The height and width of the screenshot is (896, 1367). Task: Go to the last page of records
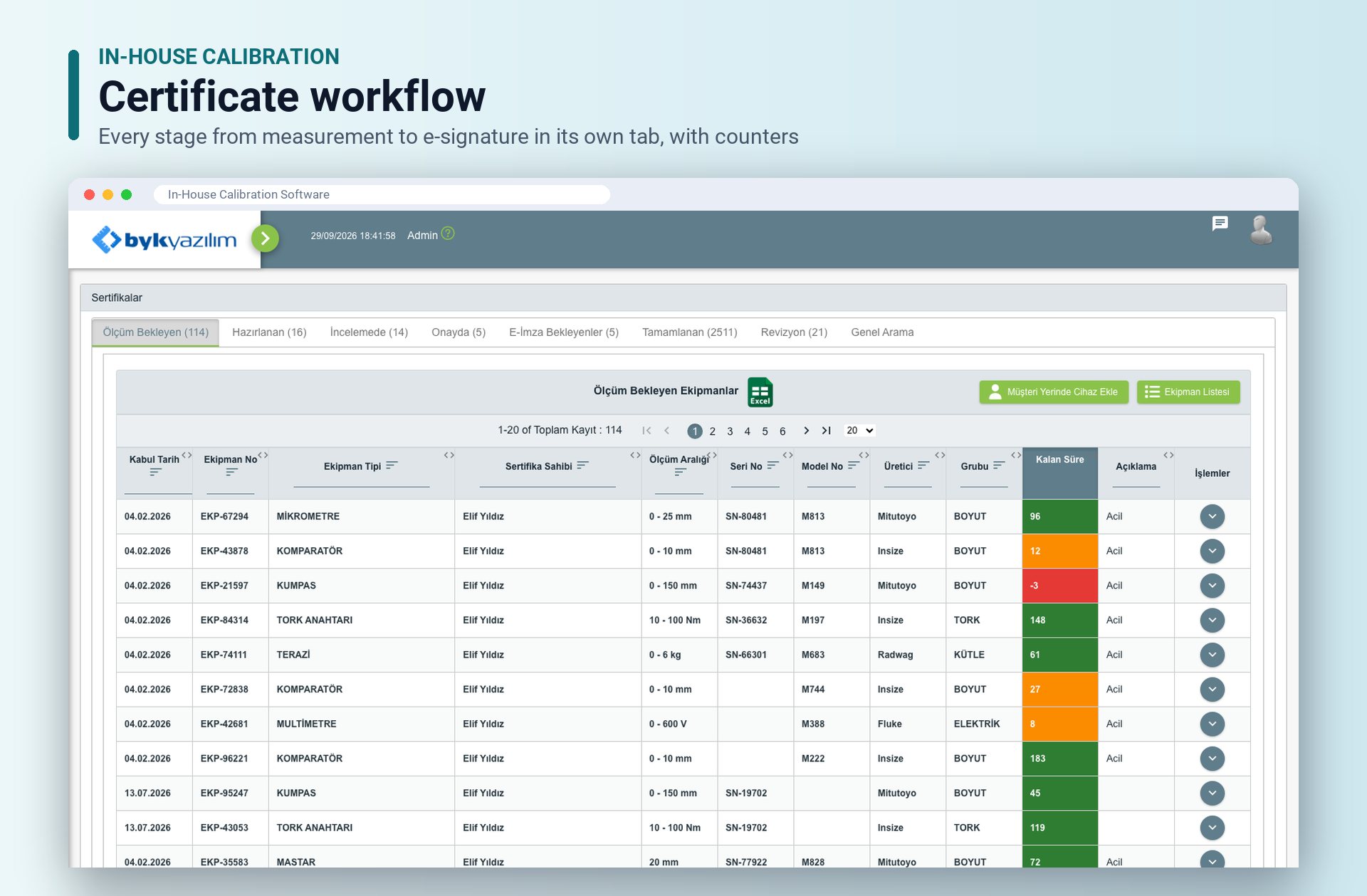click(826, 431)
